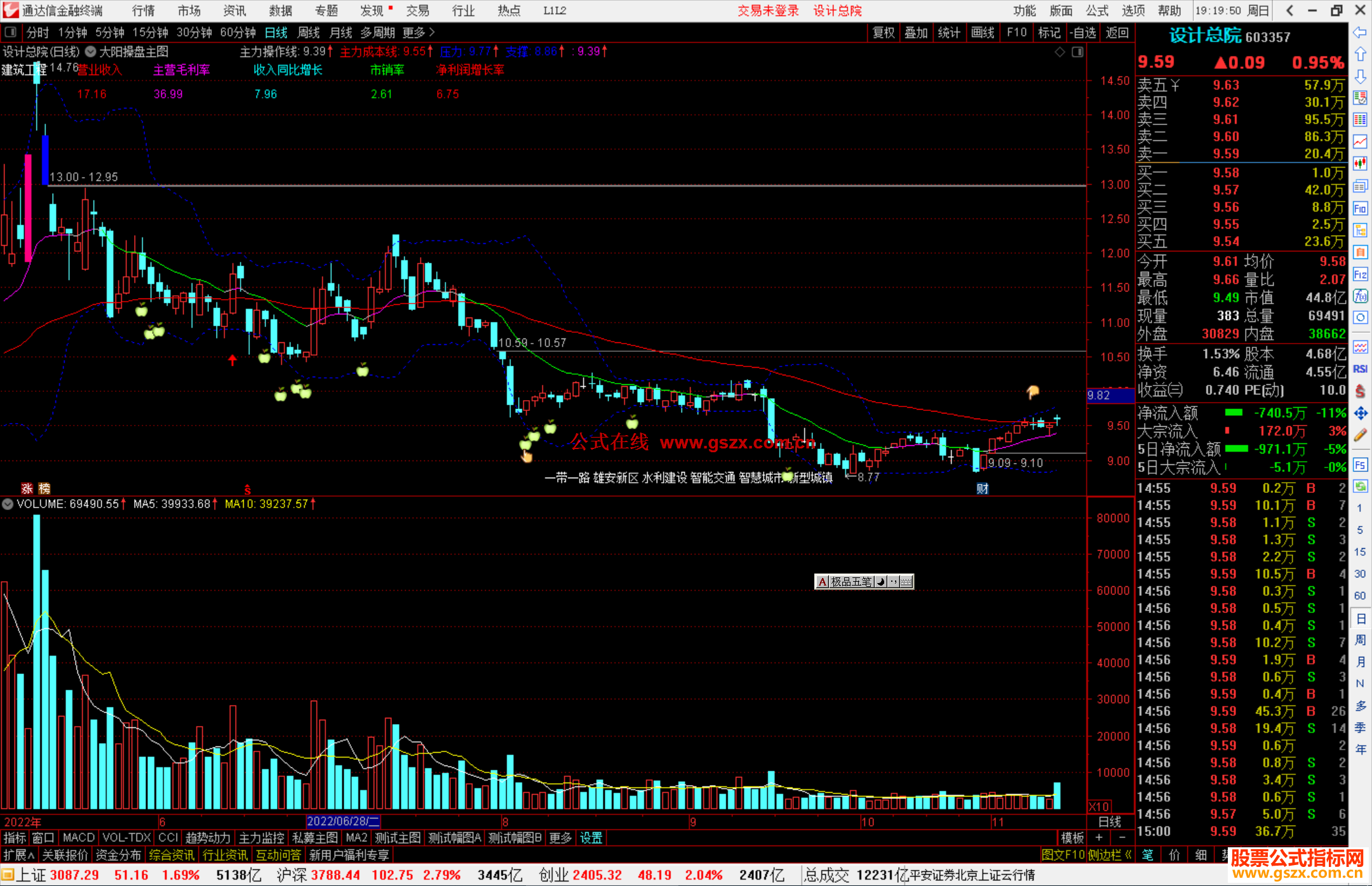Click the 9.82 price marker on axis
Image resolution: width=1372 pixels, height=886 pixels.
(1109, 395)
